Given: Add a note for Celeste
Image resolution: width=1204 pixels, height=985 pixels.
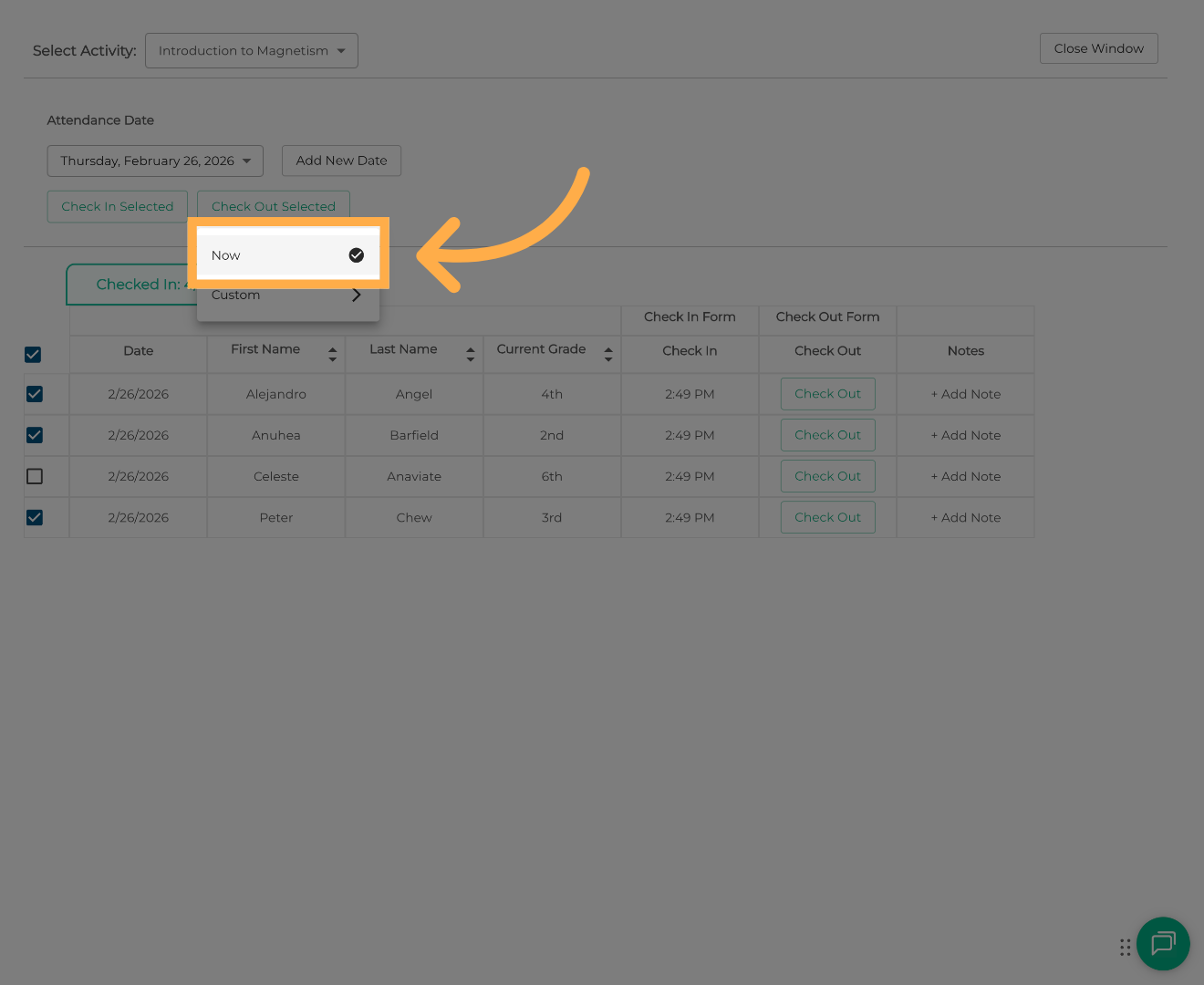Looking at the screenshot, I should point(965,476).
